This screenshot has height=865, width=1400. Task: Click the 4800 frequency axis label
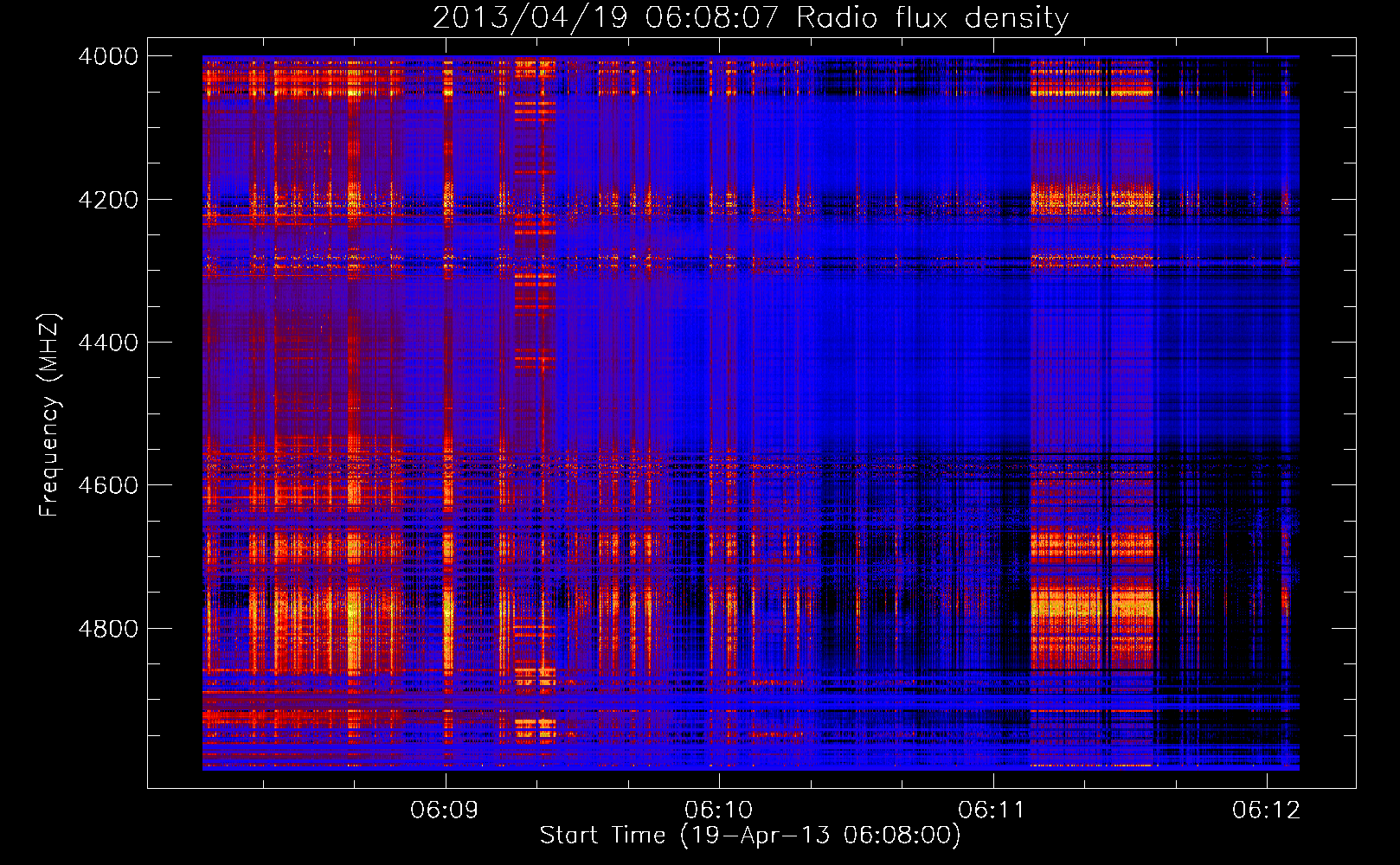108,628
